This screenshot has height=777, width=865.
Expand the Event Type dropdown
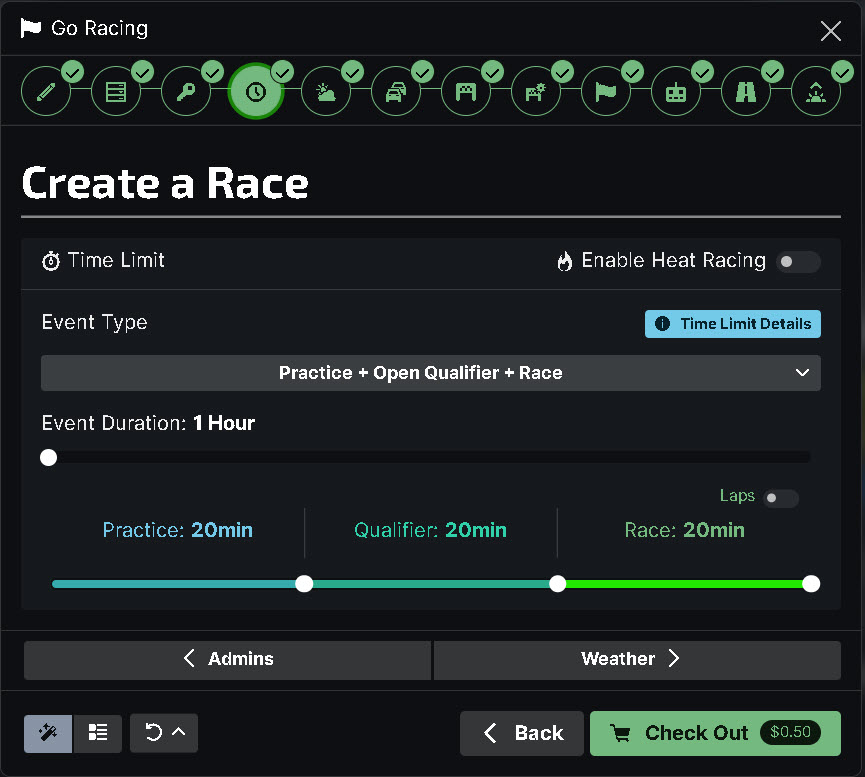click(x=431, y=373)
